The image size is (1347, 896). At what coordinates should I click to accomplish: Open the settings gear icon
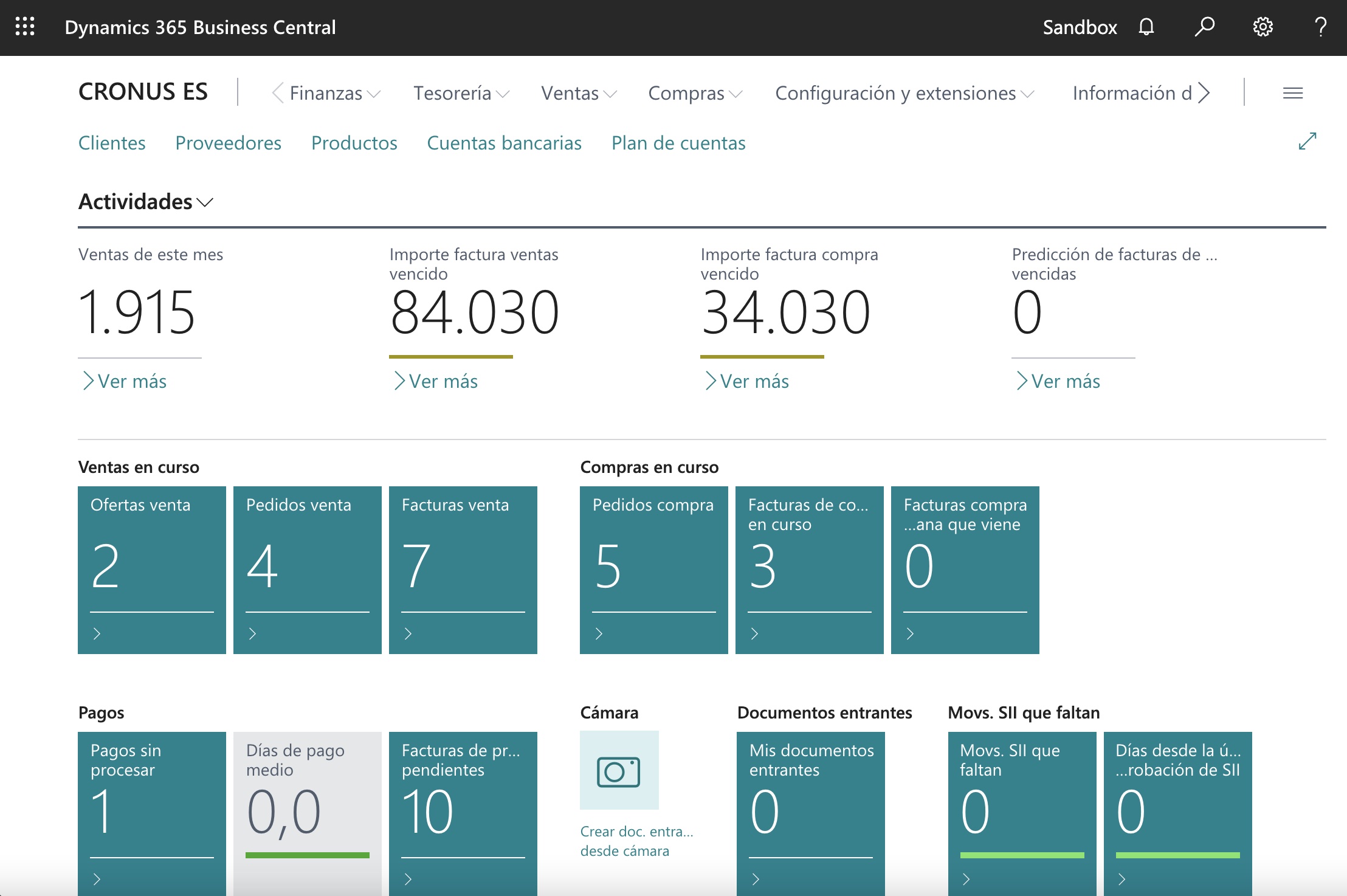click(x=1263, y=27)
